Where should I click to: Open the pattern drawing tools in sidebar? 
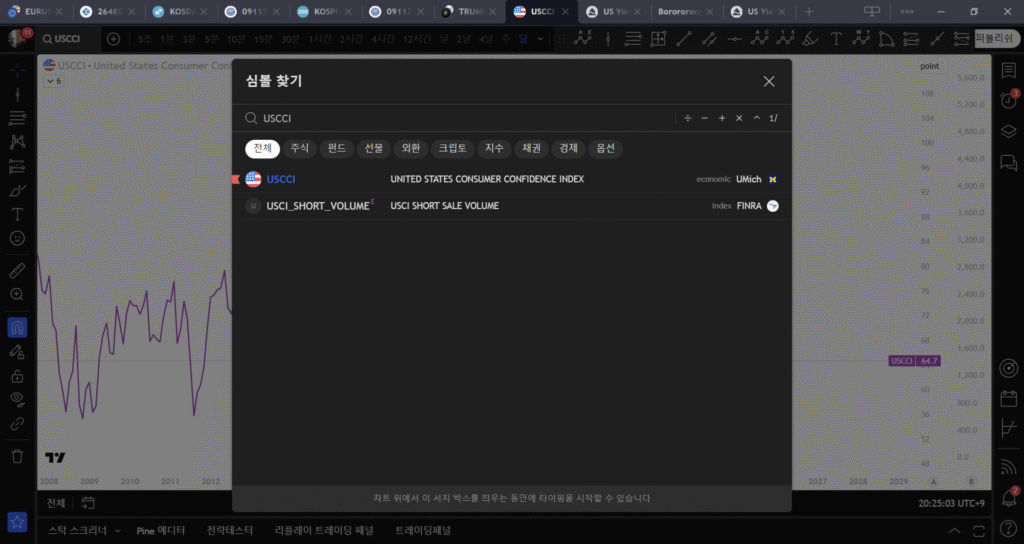coord(18,142)
